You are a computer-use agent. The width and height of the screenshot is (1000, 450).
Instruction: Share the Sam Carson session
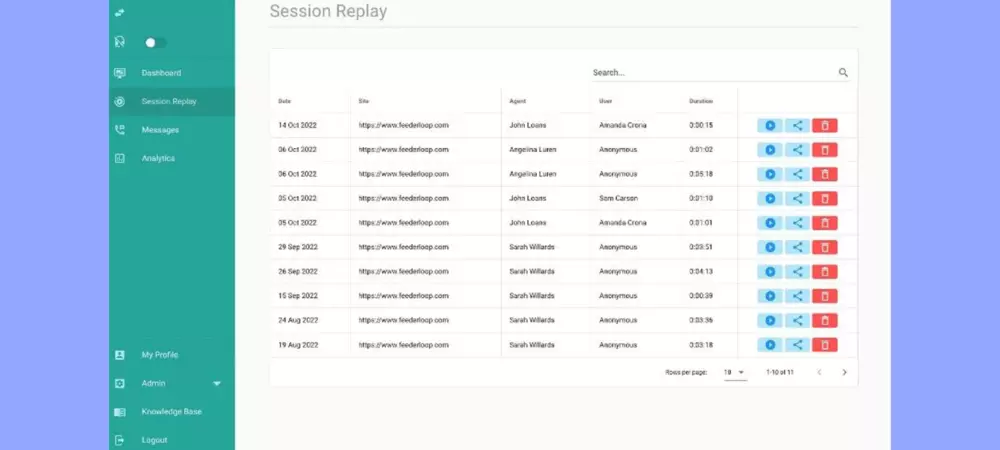coord(797,198)
